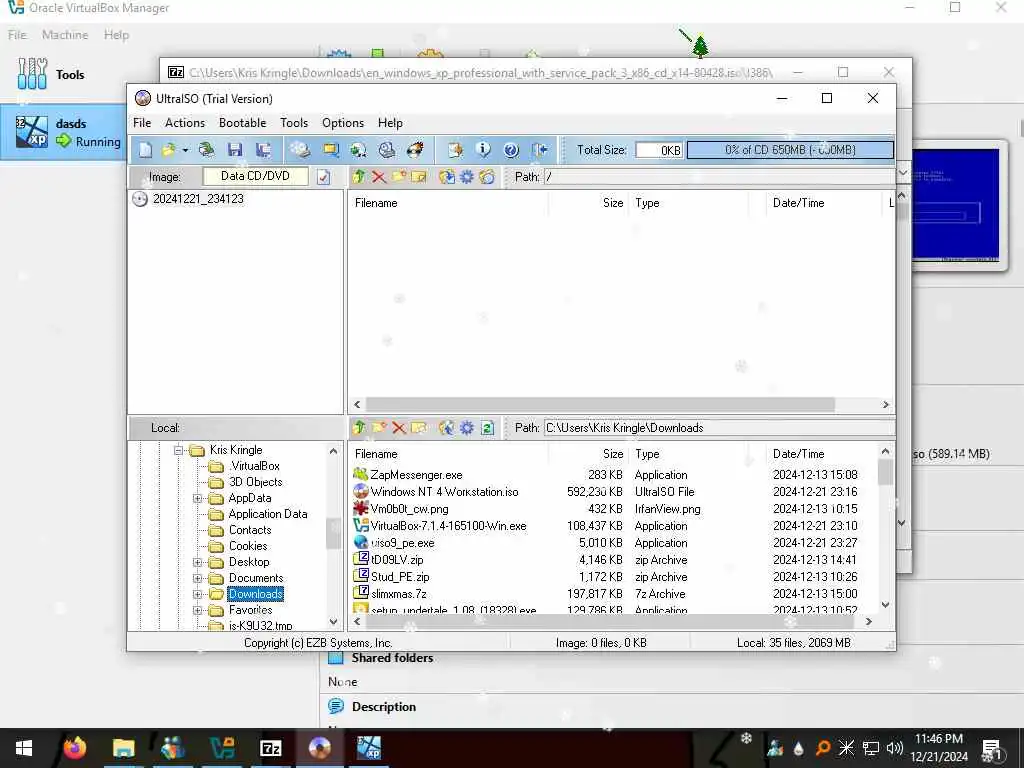Click the Rename icon in image pane toolbar

(x=419, y=176)
